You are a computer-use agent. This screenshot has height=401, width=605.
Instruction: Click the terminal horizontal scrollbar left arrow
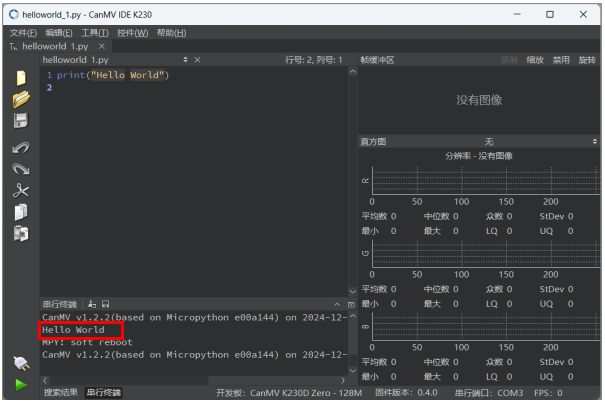click(45, 380)
